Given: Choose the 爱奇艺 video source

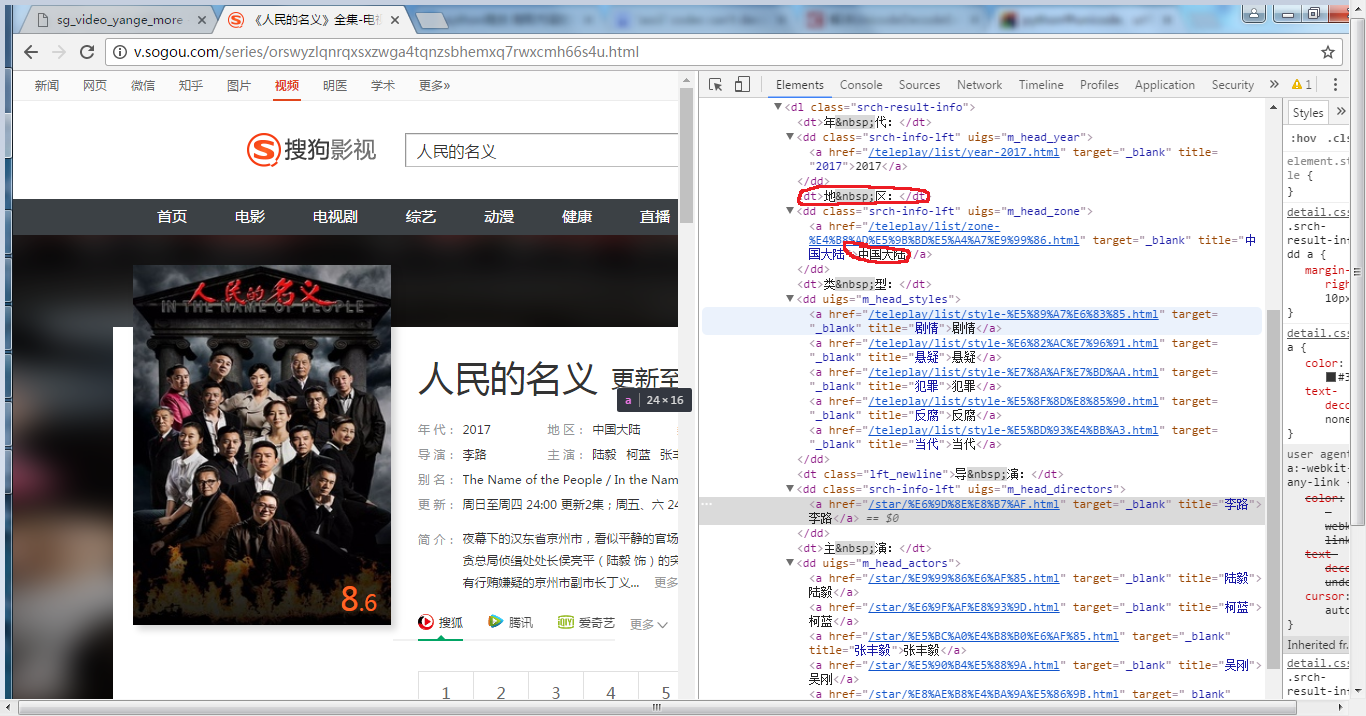Looking at the screenshot, I should (x=586, y=622).
